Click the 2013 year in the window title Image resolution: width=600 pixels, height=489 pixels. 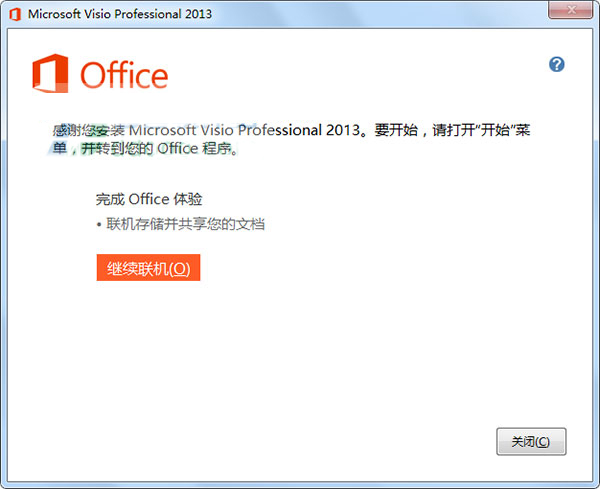tap(198, 14)
